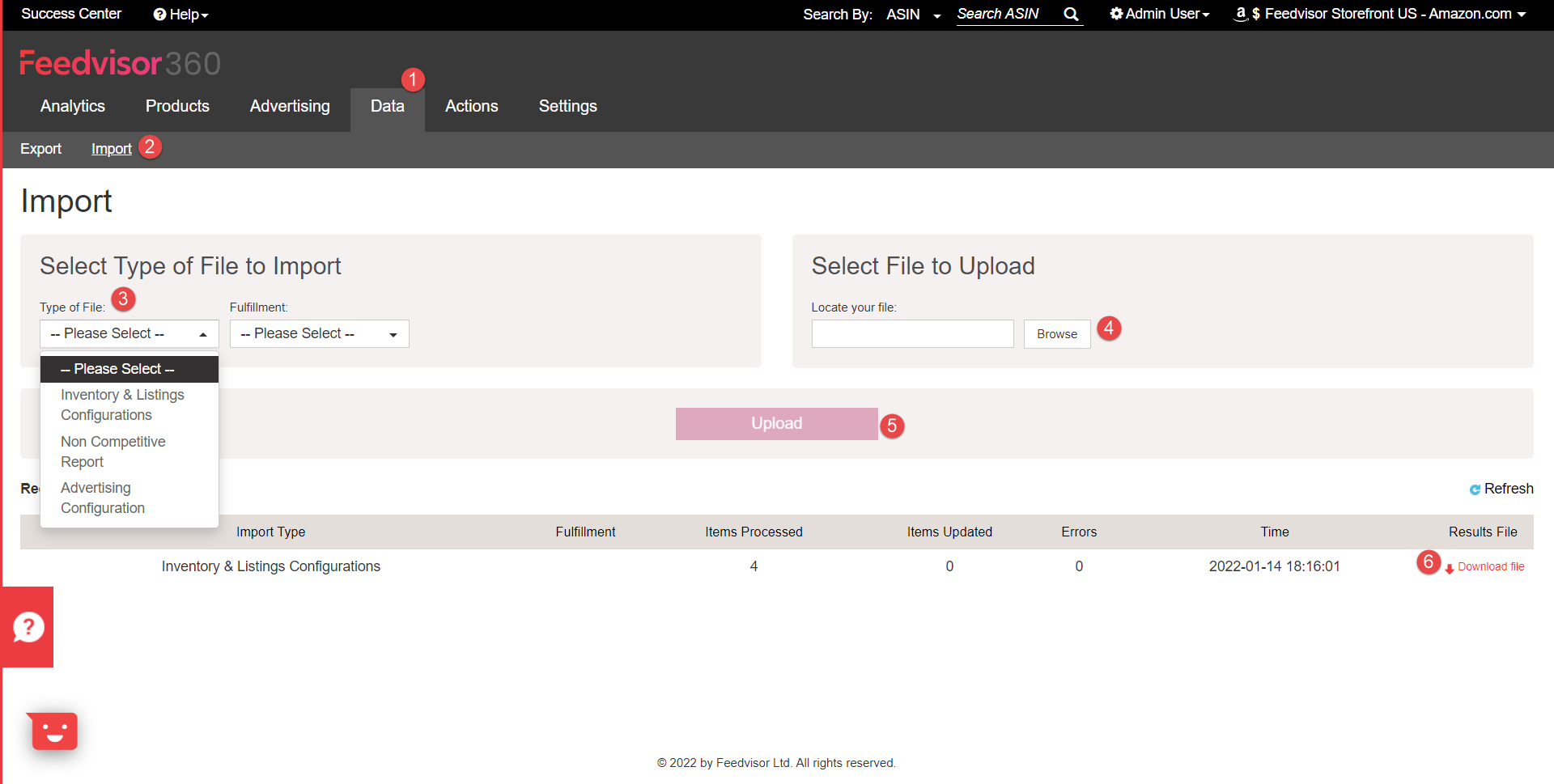This screenshot has height=784, width=1554.
Task: Click the Results File column header
Action: pos(1483,532)
